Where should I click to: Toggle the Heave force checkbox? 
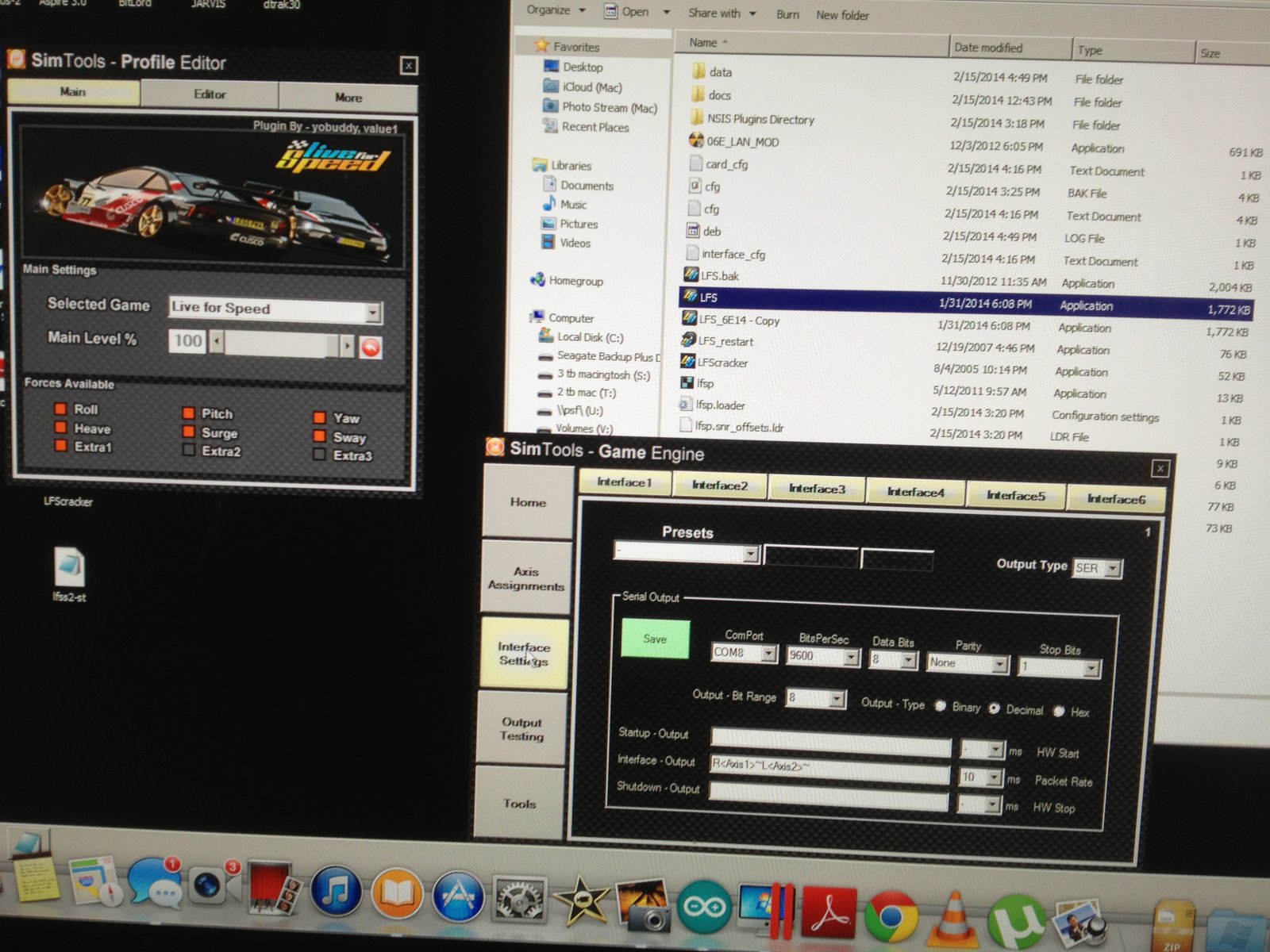[x=60, y=428]
